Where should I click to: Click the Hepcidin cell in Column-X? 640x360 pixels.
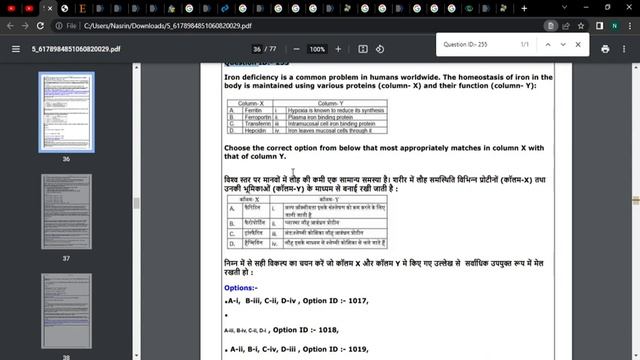click(x=258, y=131)
